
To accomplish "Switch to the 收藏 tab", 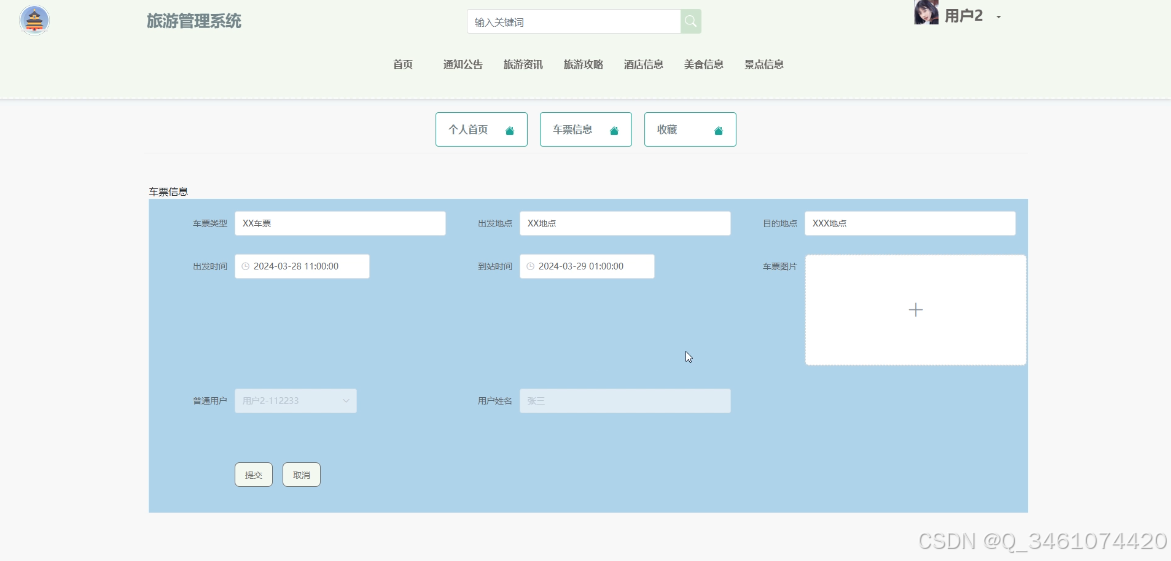I will (690, 129).
